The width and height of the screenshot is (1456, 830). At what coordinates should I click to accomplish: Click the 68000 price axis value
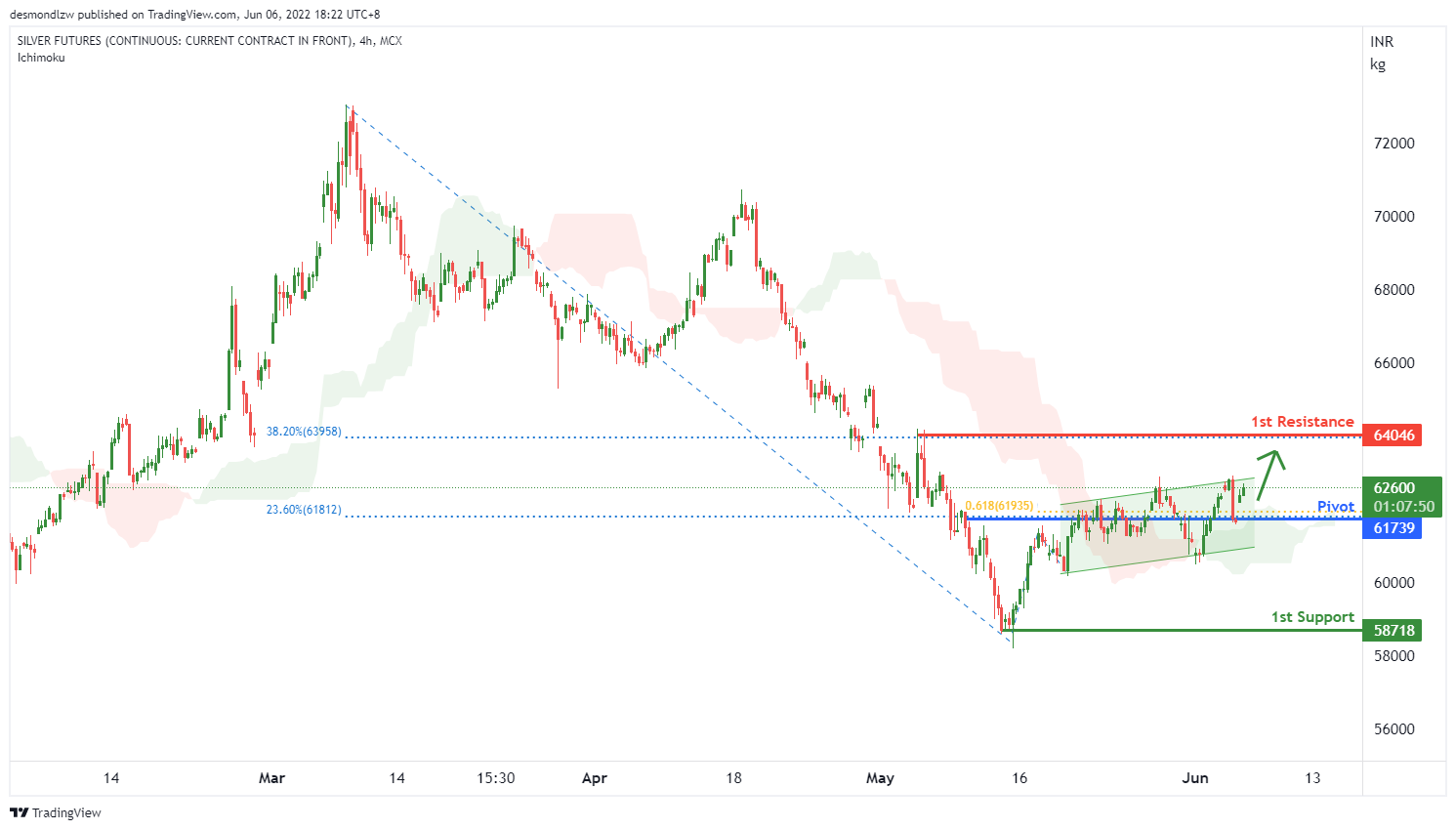tap(1394, 290)
